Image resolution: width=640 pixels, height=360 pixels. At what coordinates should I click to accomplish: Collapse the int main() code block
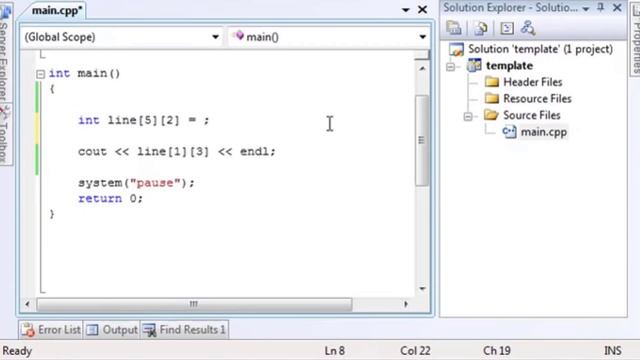coord(40,74)
